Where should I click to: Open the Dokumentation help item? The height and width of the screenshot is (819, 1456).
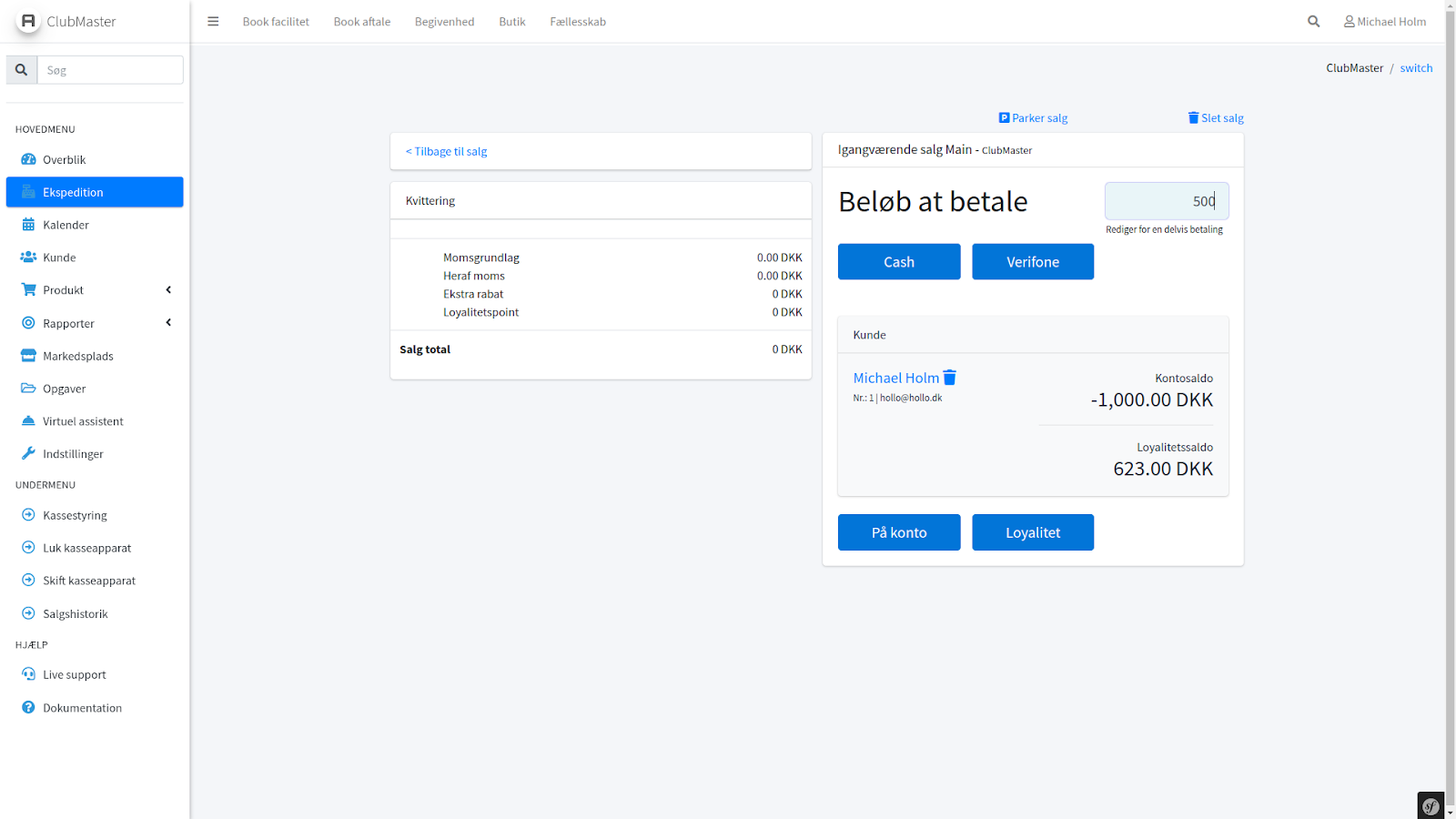pyautogui.click(x=82, y=708)
